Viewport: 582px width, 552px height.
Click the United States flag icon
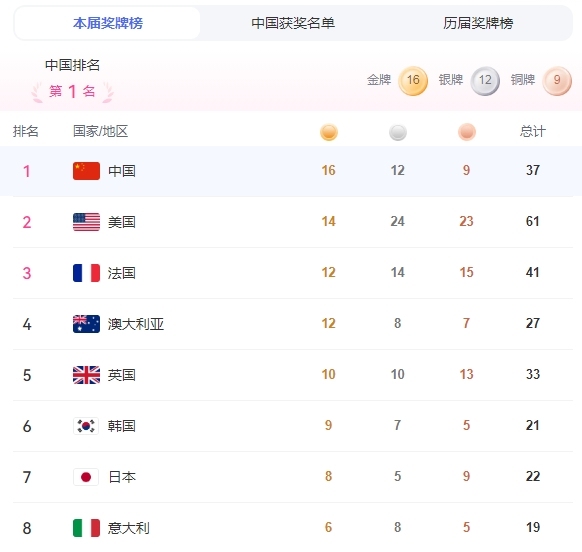(x=86, y=222)
